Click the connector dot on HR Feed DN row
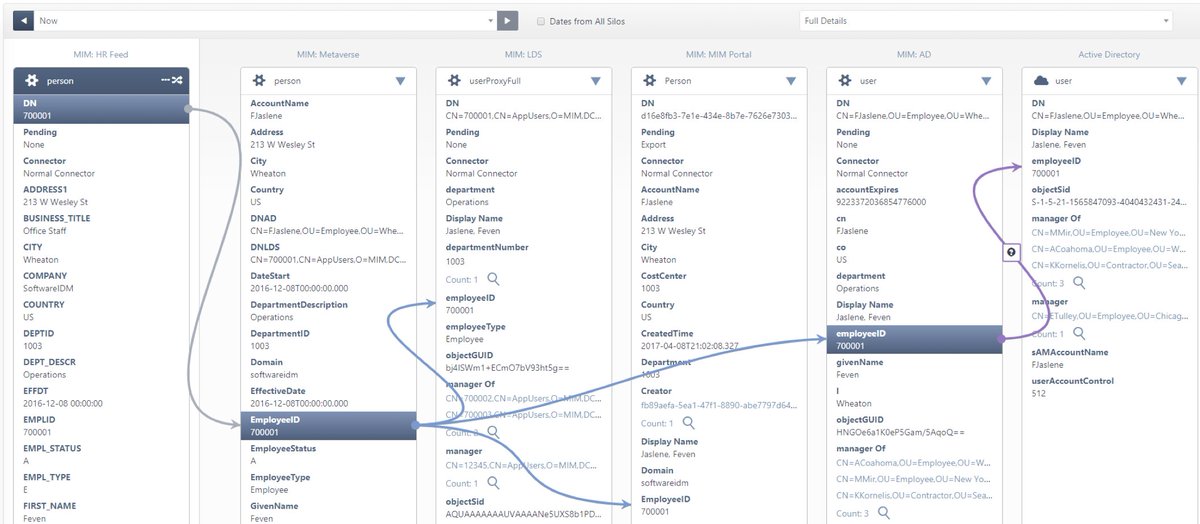Viewport: 1200px width, 524px height. [188, 109]
